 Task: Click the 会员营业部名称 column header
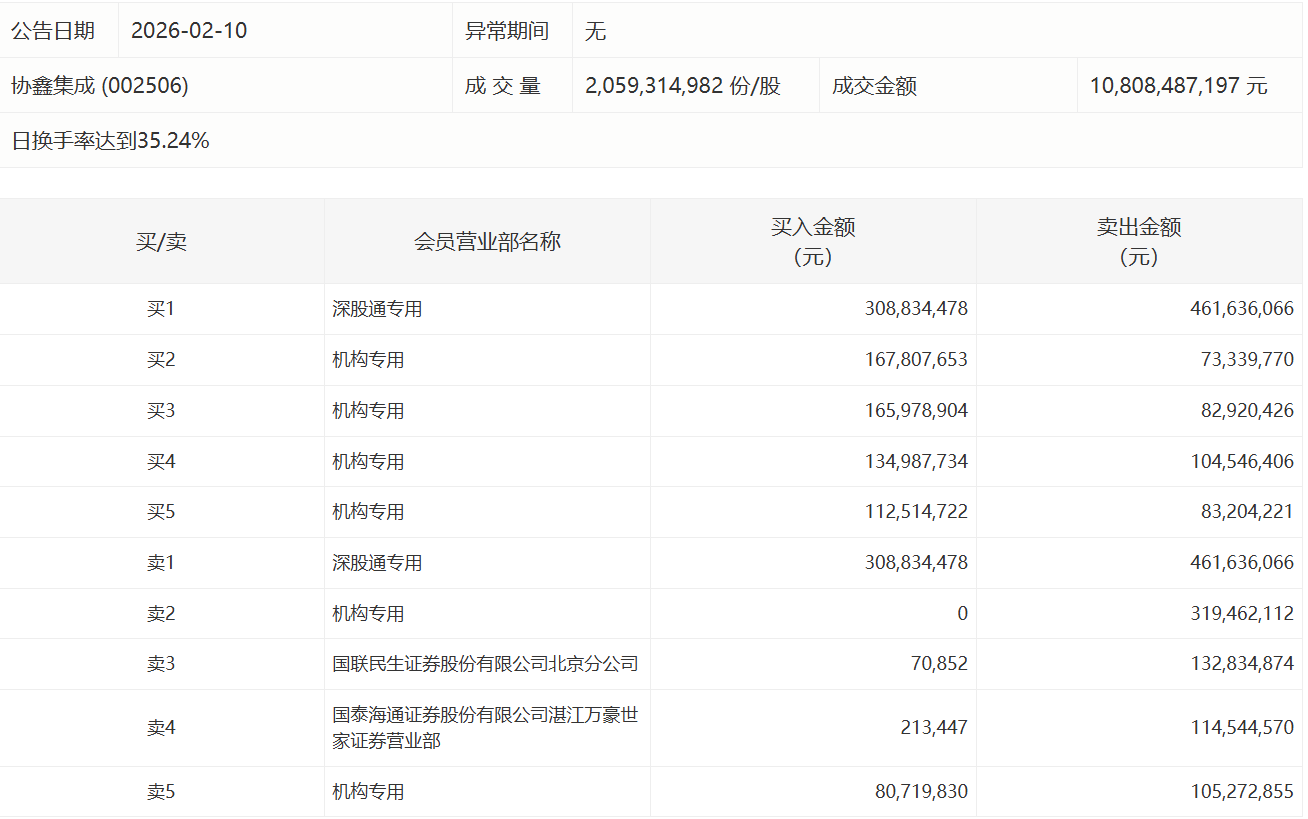click(487, 242)
